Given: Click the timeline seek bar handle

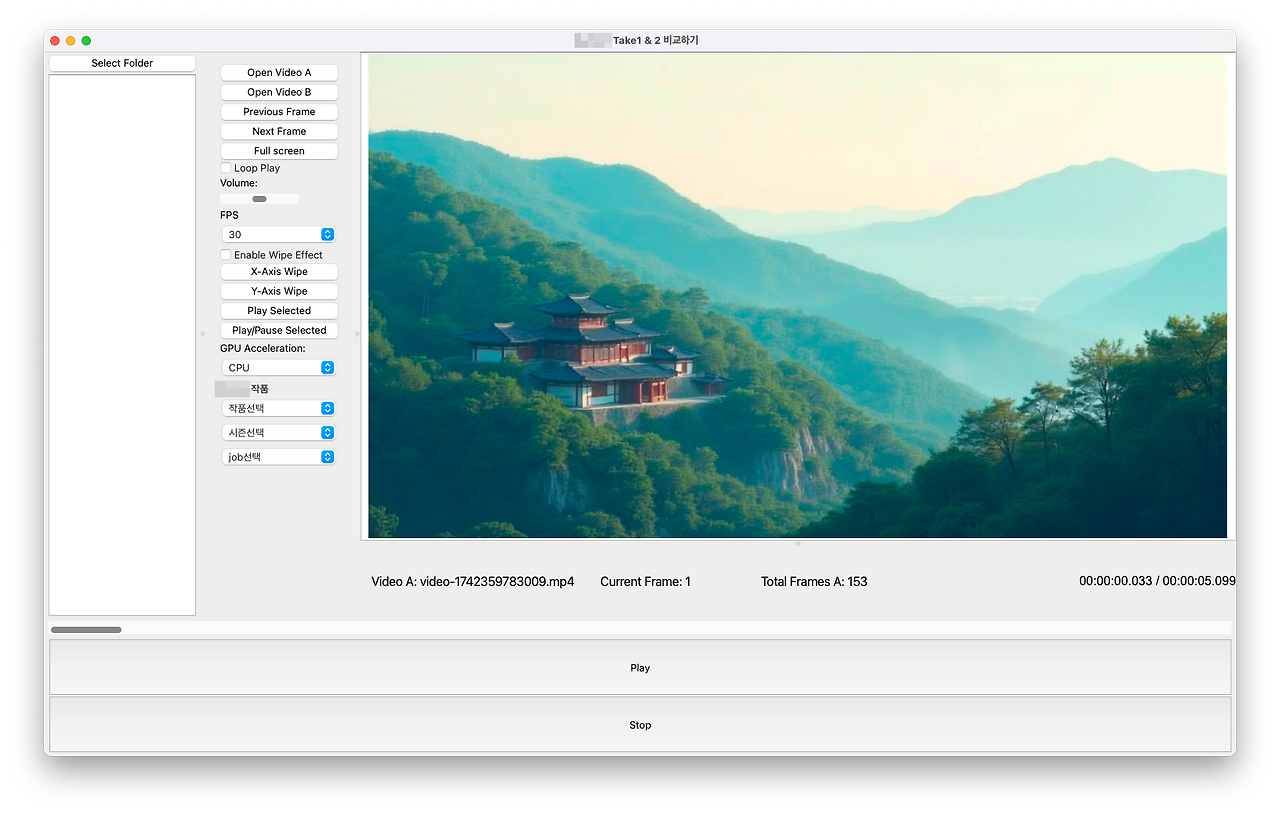Looking at the screenshot, I should click(86, 630).
